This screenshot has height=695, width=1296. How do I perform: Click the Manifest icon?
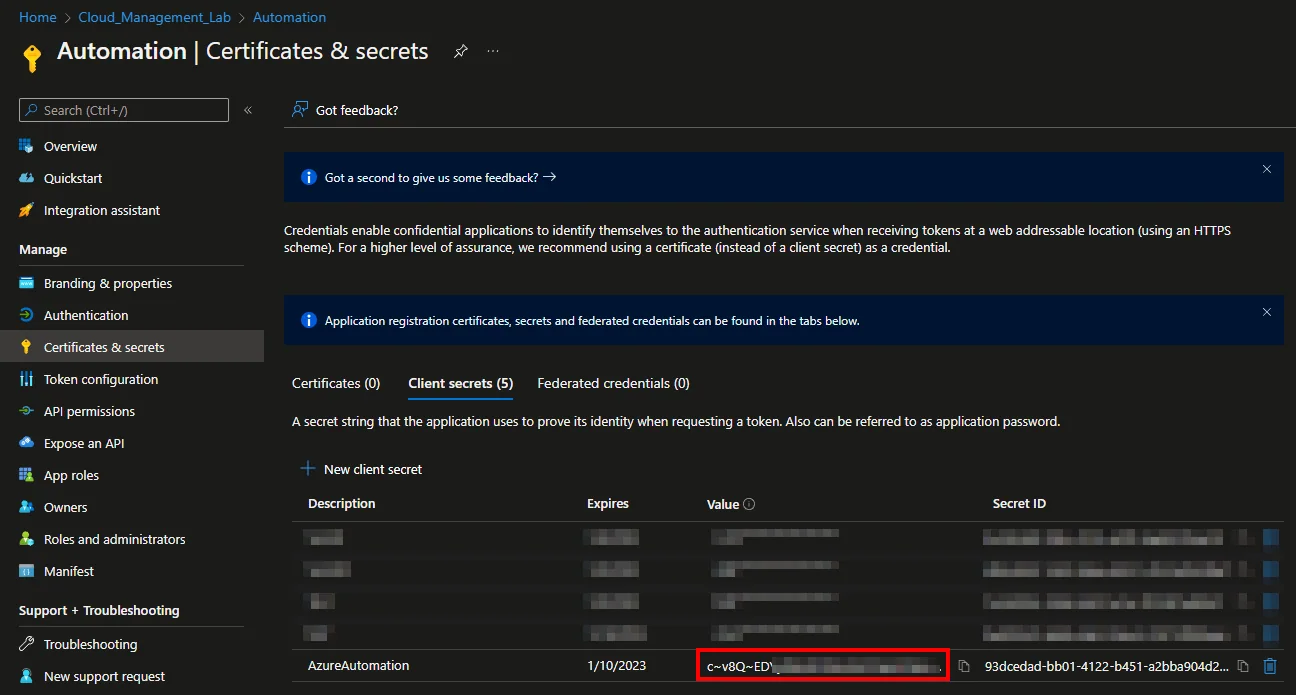click(26, 571)
